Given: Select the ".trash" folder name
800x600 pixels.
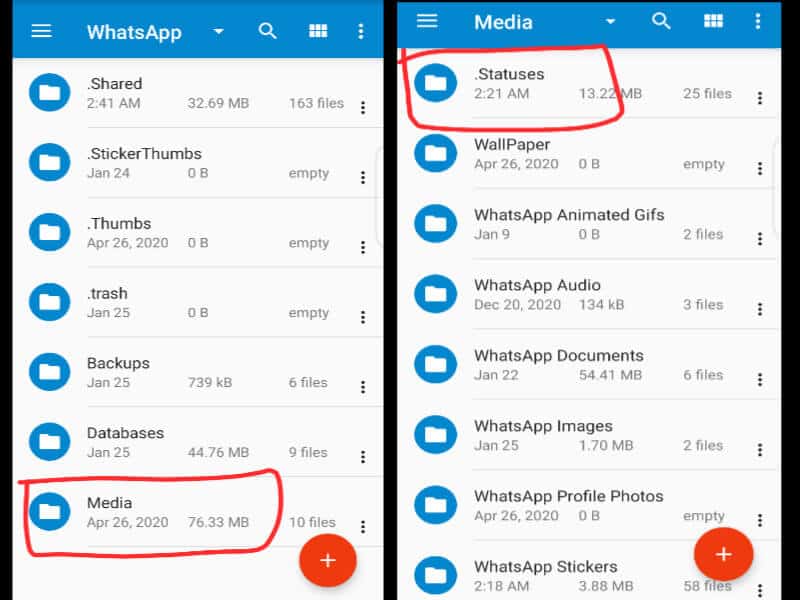Looking at the screenshot, I should [107, 293].
